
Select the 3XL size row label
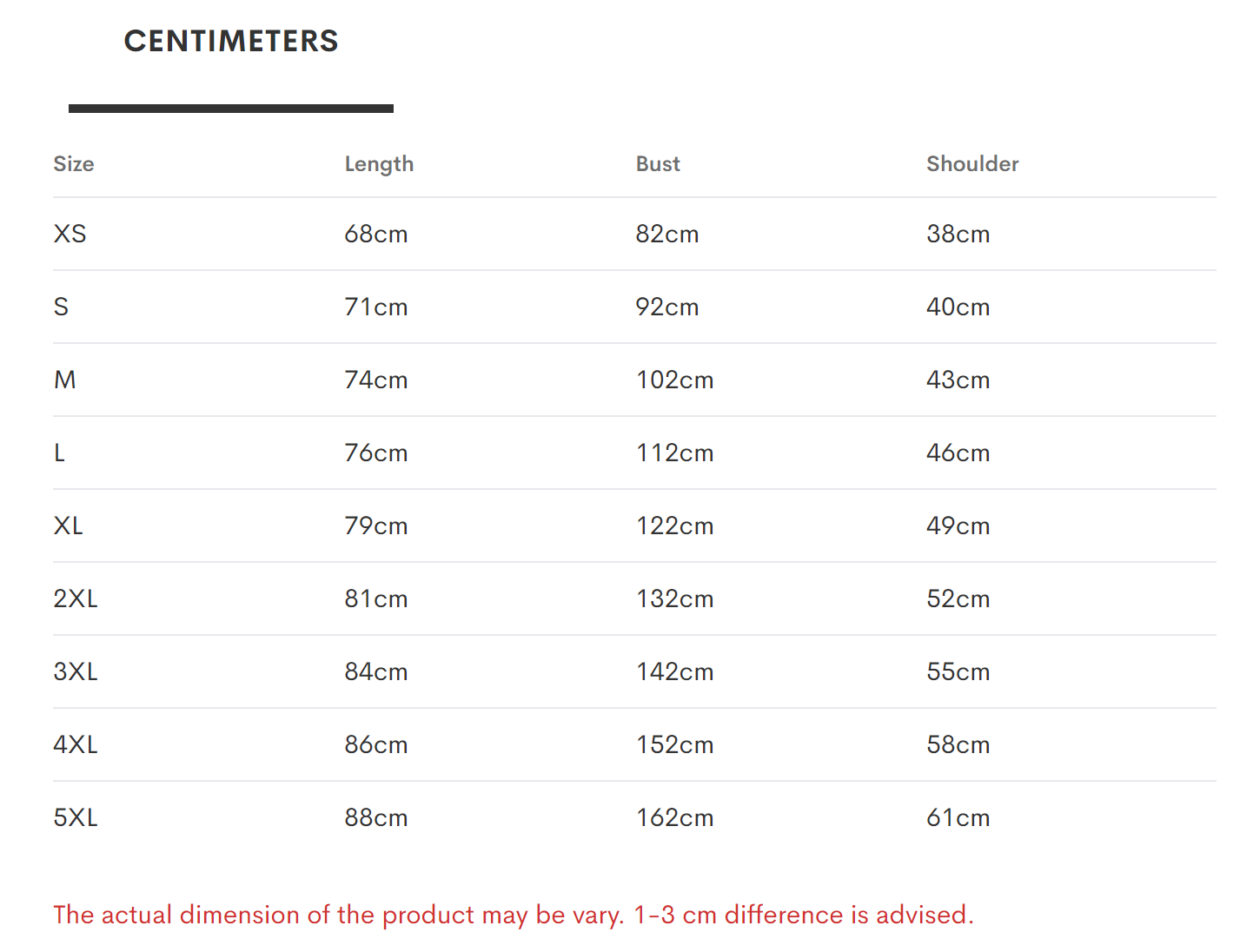pos(76,672)
